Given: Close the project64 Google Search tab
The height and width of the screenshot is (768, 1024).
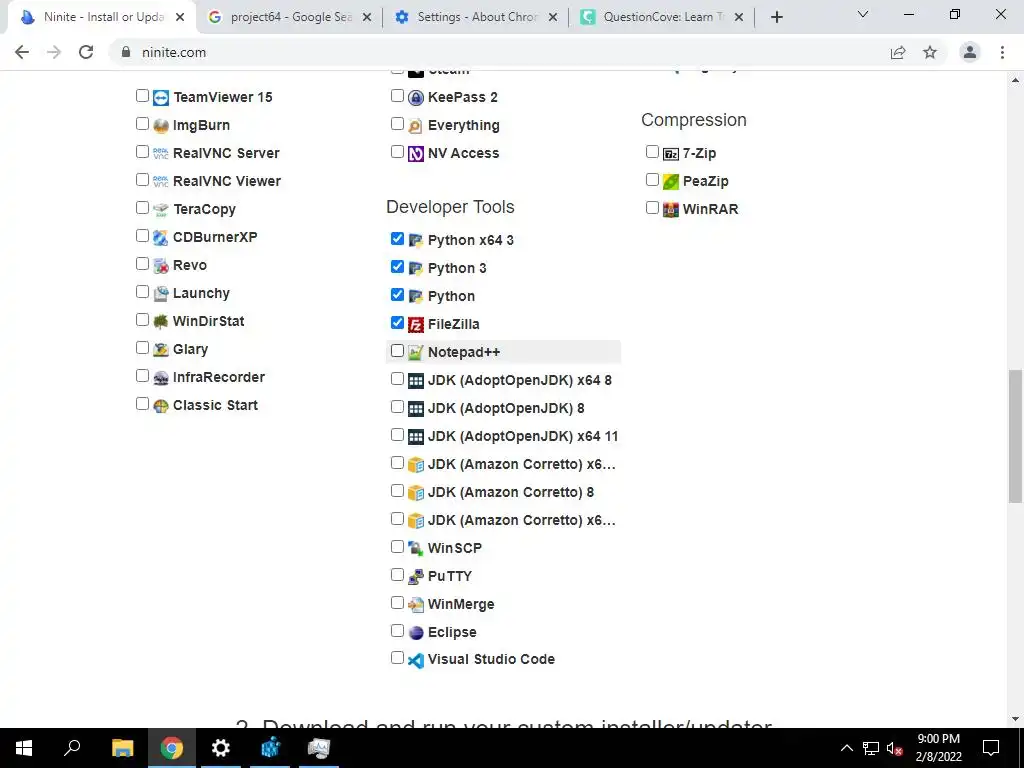Looking at the screenshot, I should (367, 18).
